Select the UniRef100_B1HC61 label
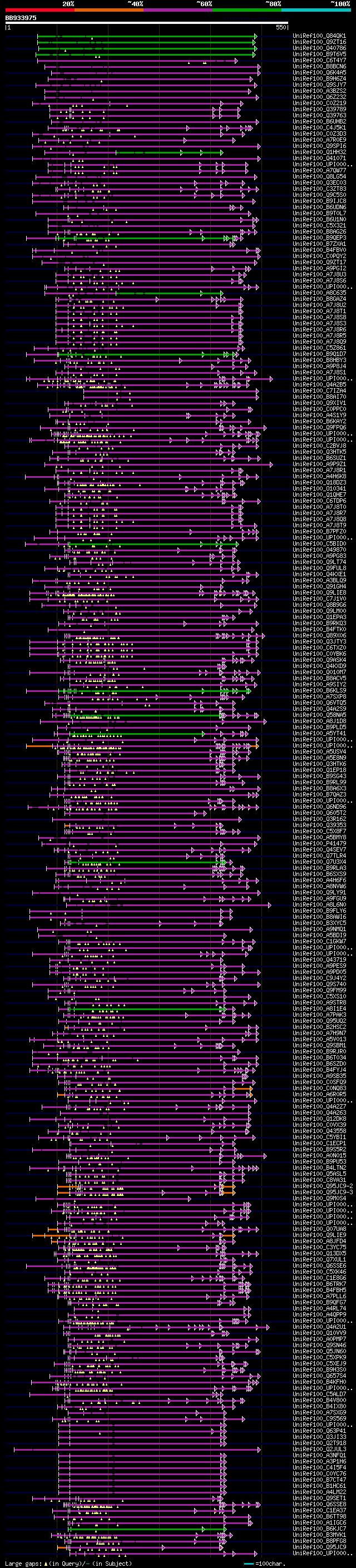The height and width of the screenshot is (1568, 356). click(x=319, y=1486)
